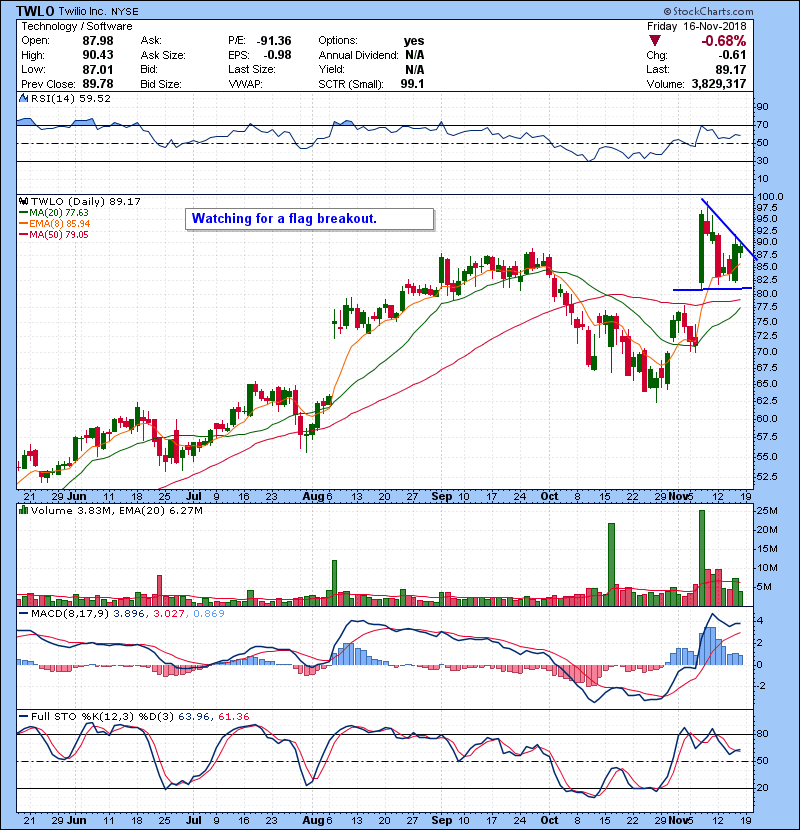
Task: Click the date 'Friday 16-Nov-2018'
Action: click(697, 26)
